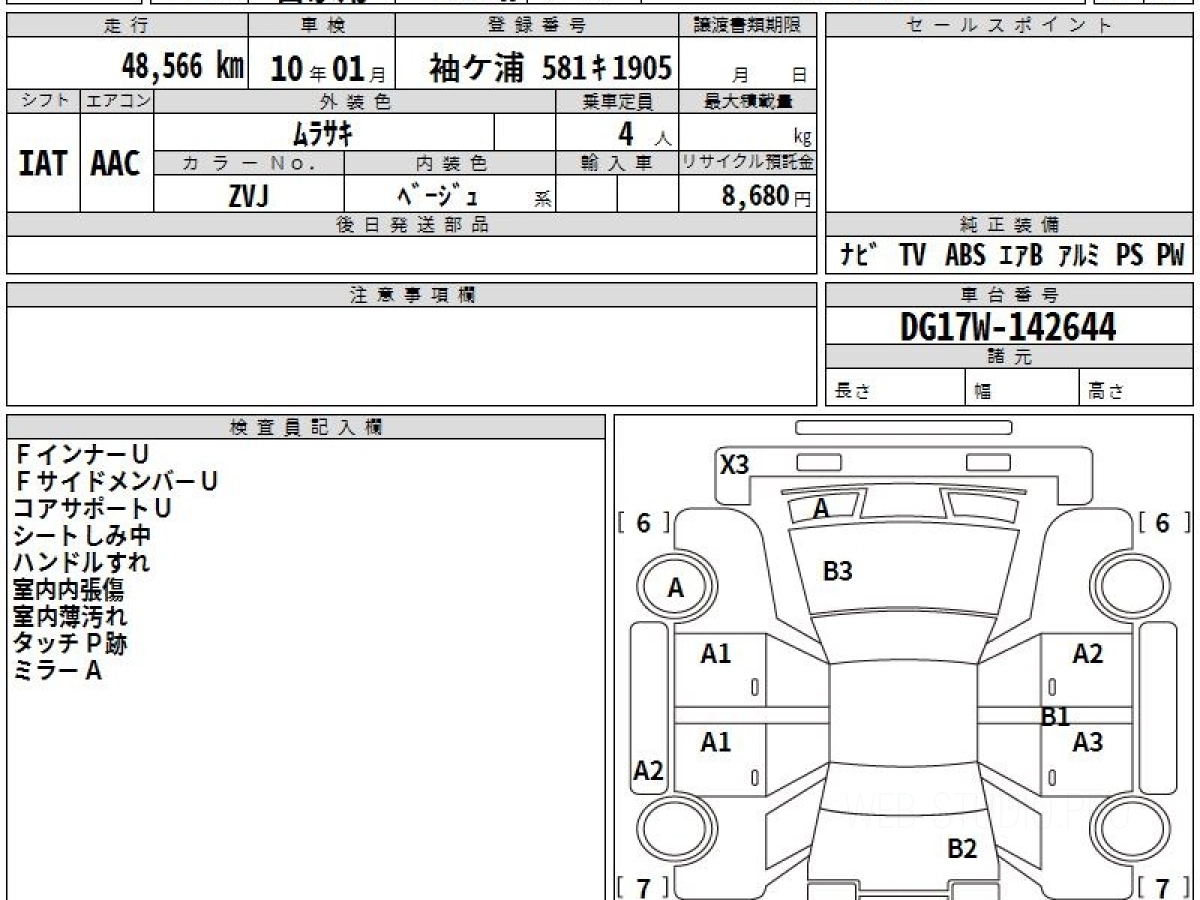This screenshot has width=1200, height=900.
Task: Select the mileage value 48,566 km
Action: [182, 67]
